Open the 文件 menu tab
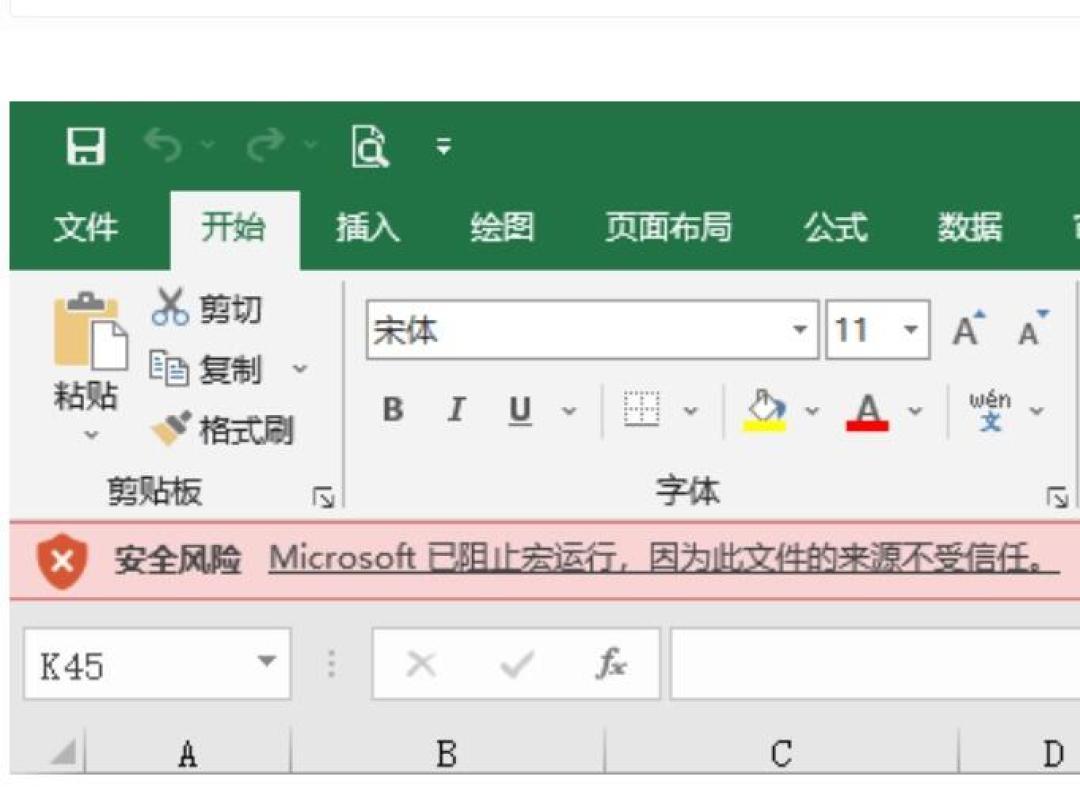The width and height of the screenshot is (1080, 811). pos(86,227)
